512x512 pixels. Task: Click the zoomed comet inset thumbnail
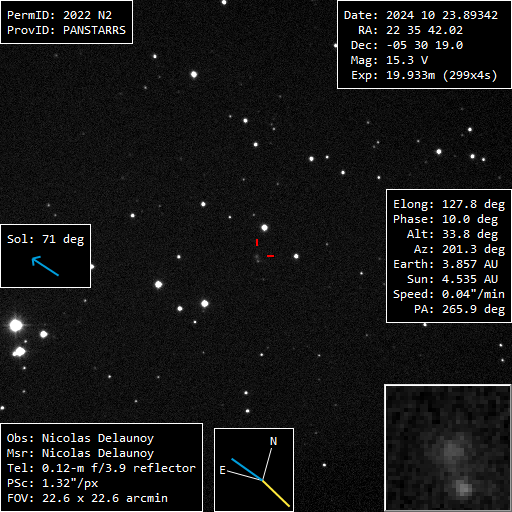coord(448,448)
